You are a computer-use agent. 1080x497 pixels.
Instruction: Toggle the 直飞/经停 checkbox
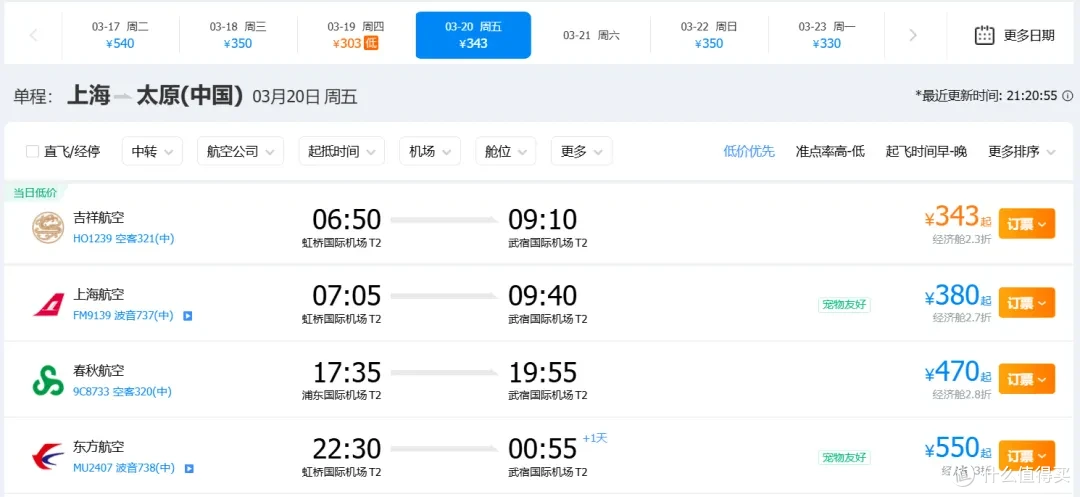pyautogui.click(x=32, y=151)
